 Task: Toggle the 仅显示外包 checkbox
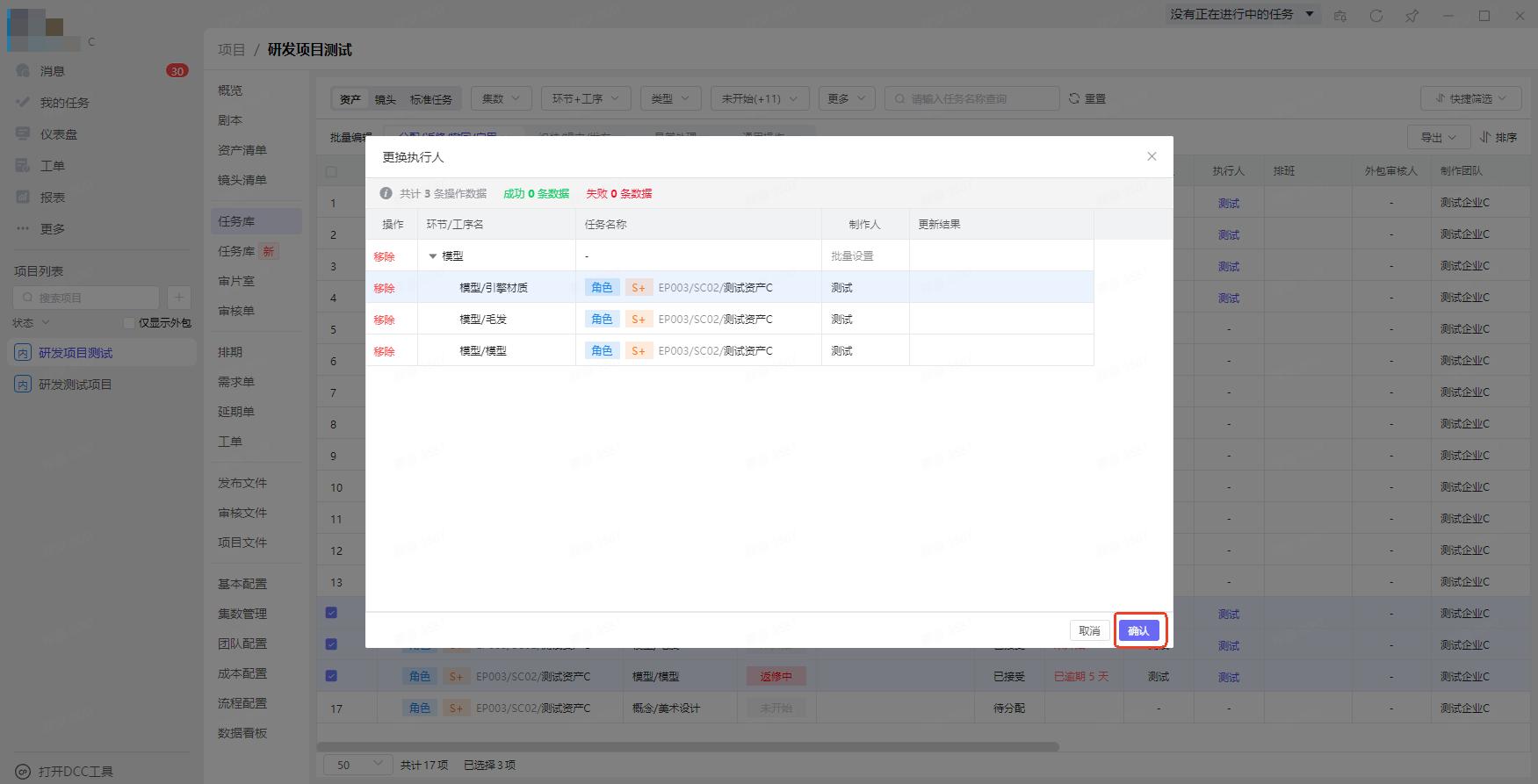coord(129,323)
